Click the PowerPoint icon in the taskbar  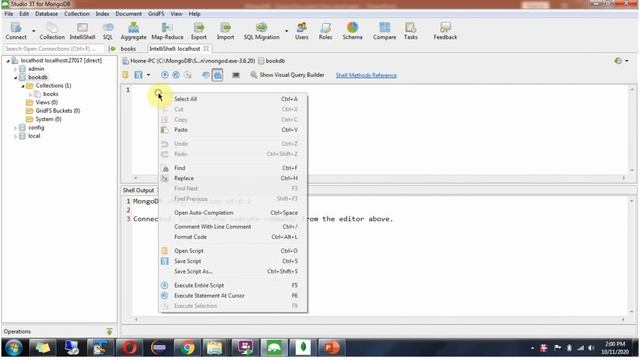pos(331,348)
